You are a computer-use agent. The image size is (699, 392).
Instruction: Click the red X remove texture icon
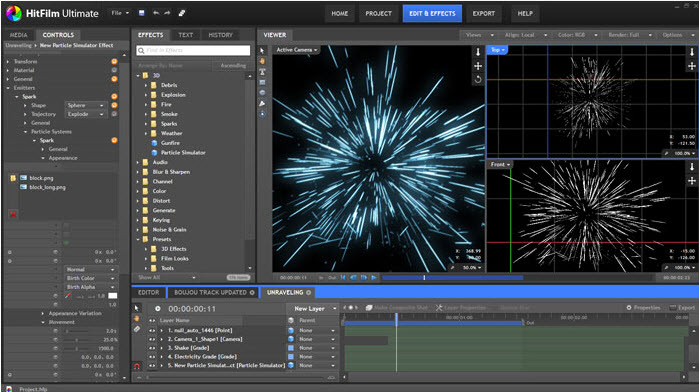[x=13, y=215]
